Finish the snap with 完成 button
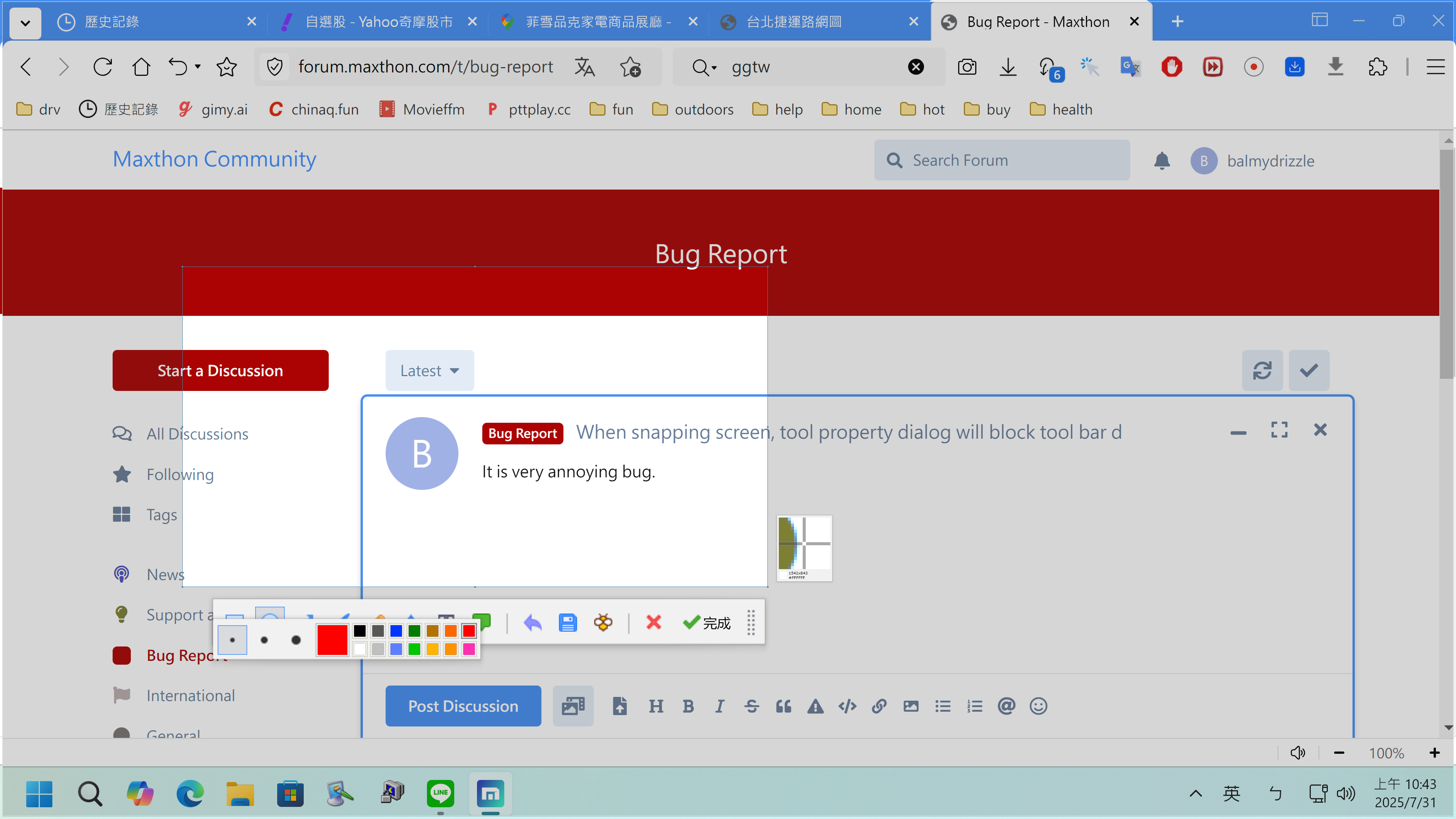Screen dimensions: 1456x819 click(706, 623)
